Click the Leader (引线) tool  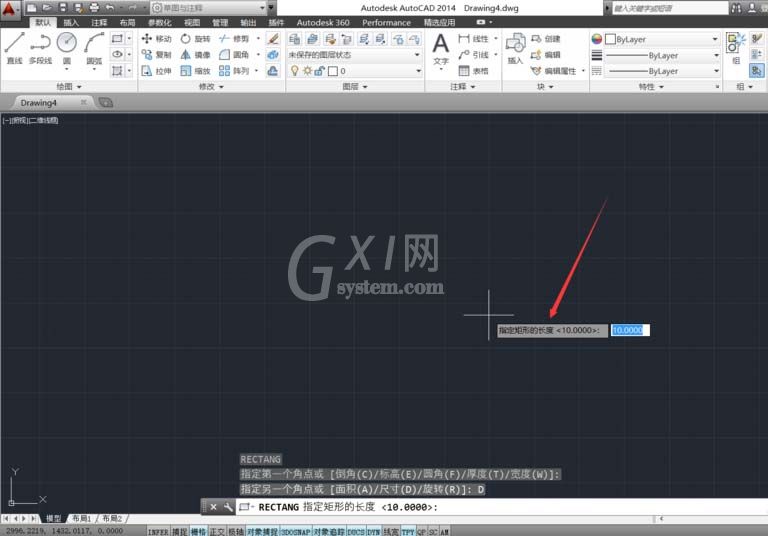(x=473, y=54)
